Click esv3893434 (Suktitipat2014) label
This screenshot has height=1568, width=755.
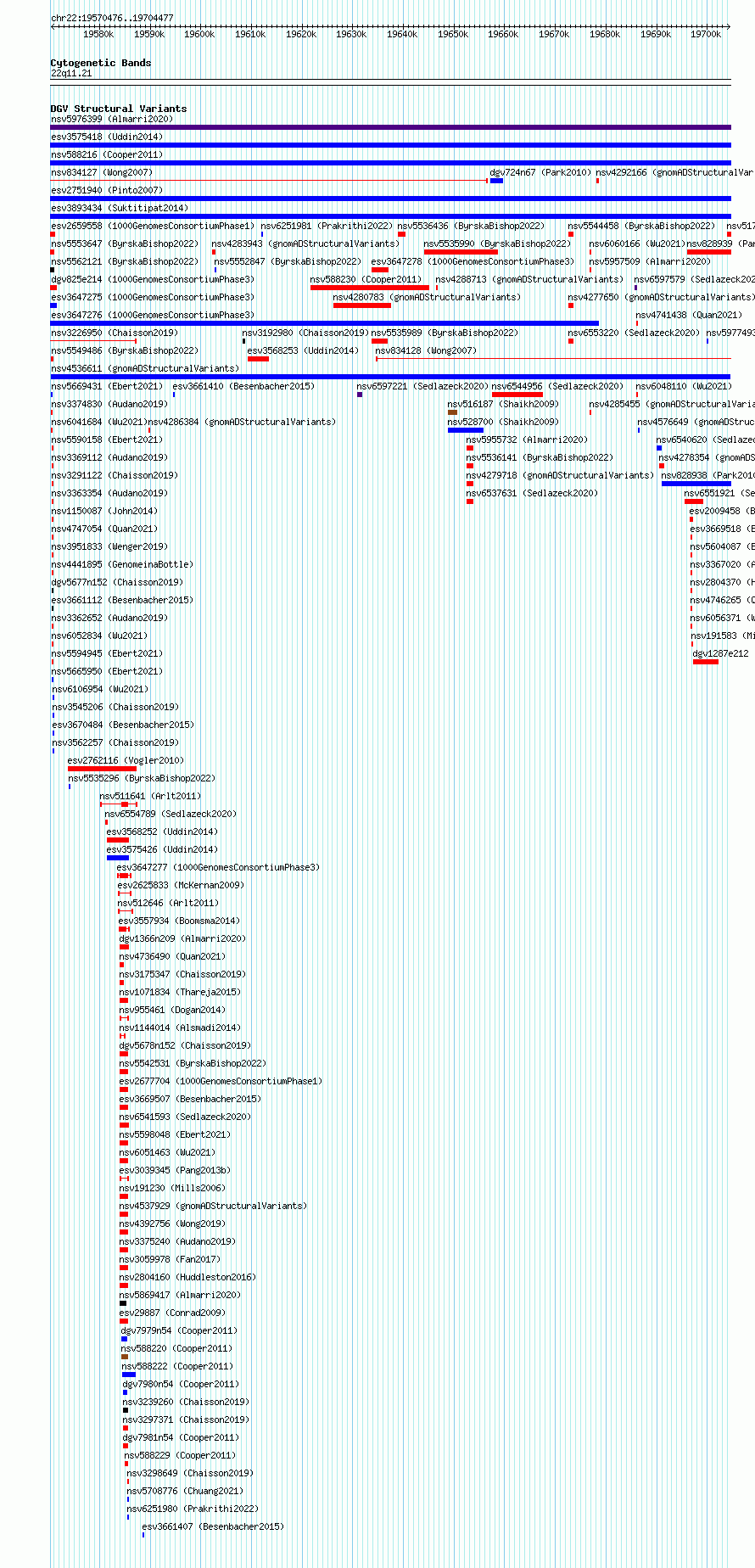(120, 208)
